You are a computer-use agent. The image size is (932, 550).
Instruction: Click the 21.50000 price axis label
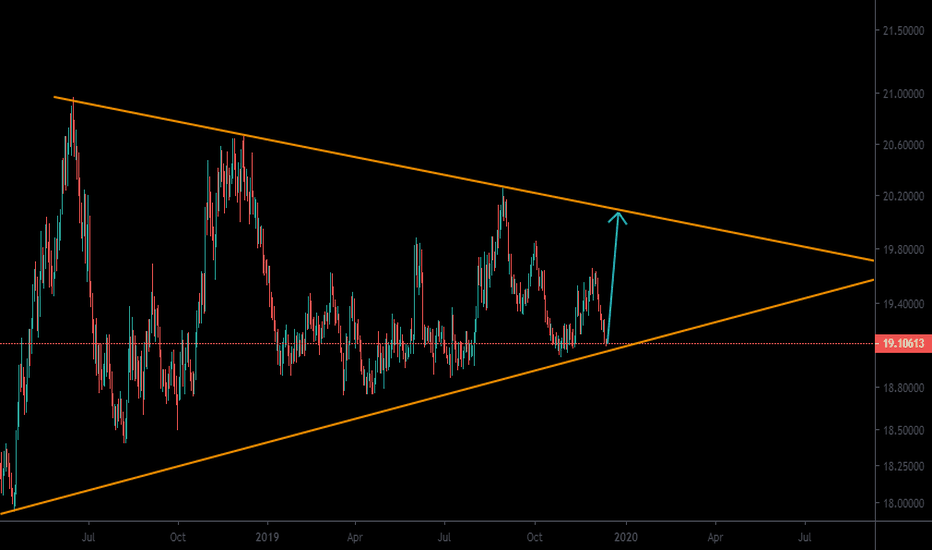[x=903, y=30]
